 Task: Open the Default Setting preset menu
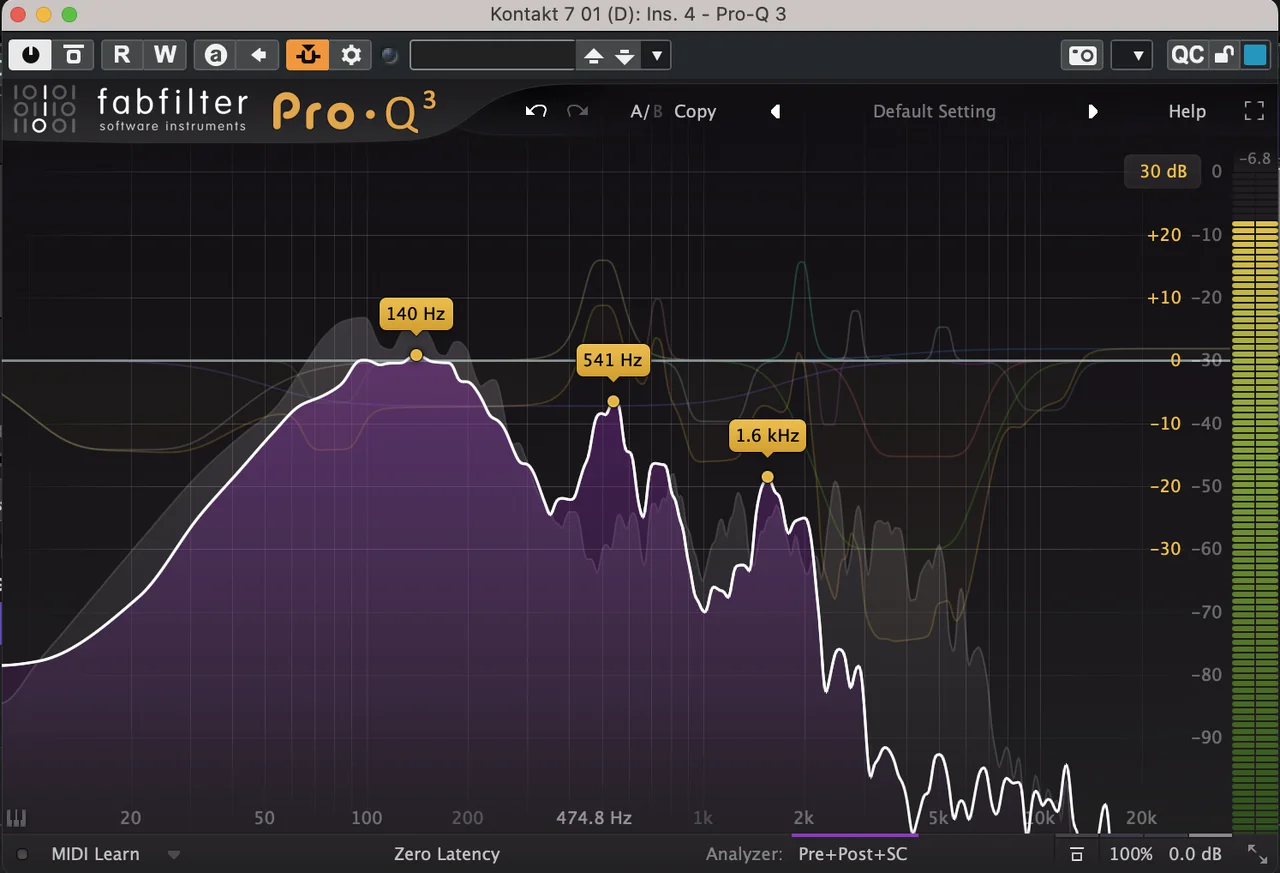pyautogui.click(x=933, y=111)
